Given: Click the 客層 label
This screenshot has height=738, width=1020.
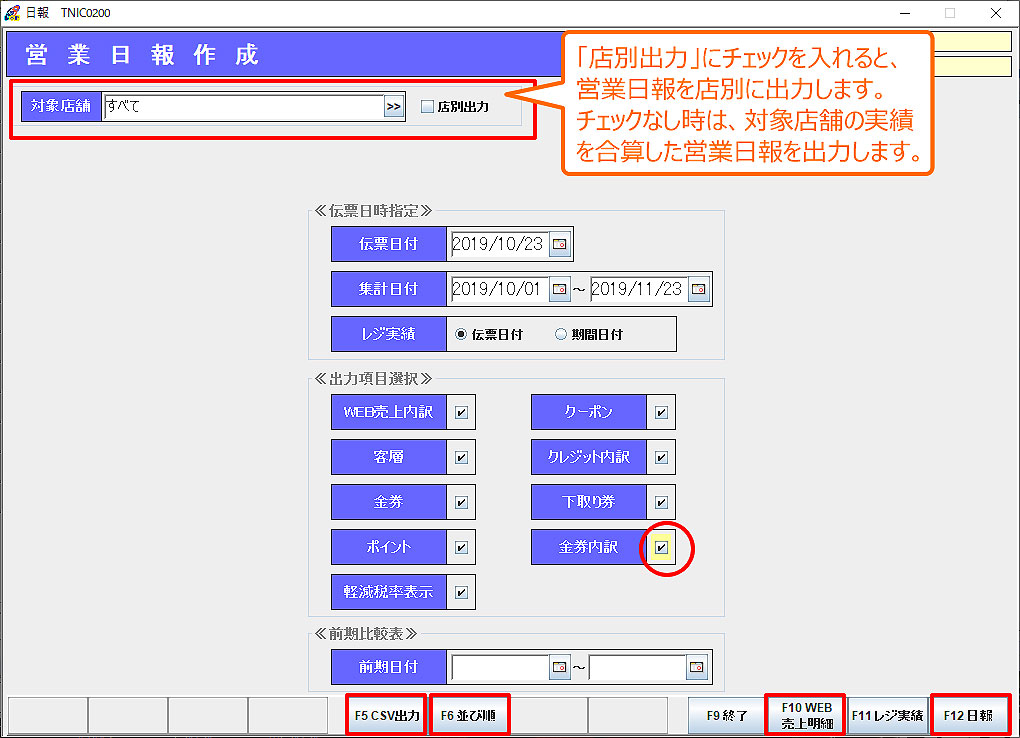Looking at the screenshot, I should tap(388, 457).
